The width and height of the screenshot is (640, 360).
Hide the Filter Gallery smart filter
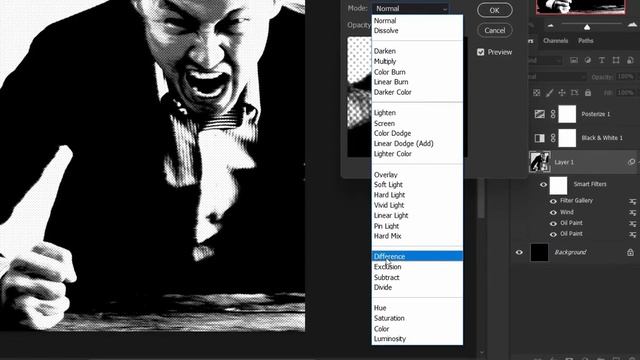[553, 201]
